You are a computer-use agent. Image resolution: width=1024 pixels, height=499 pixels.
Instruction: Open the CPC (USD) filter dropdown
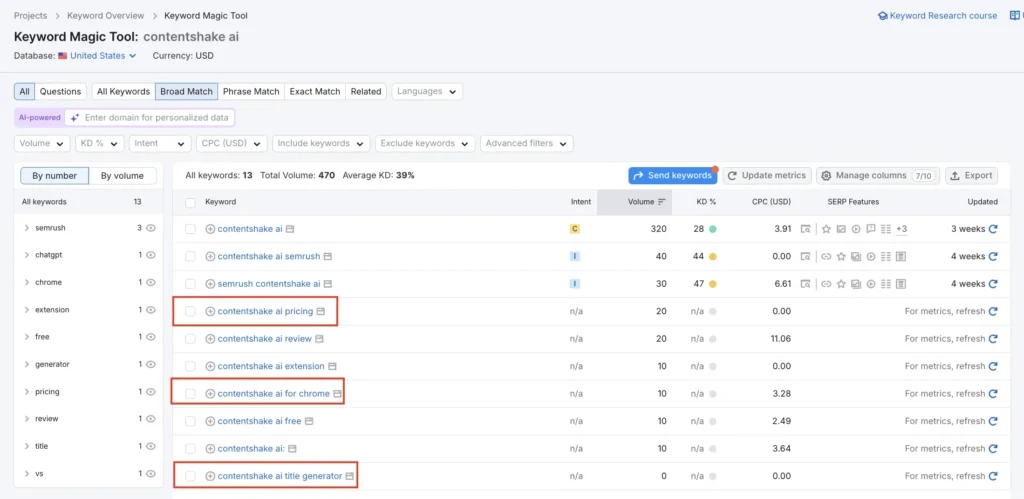pyautogui.click(x=232, y=143)
